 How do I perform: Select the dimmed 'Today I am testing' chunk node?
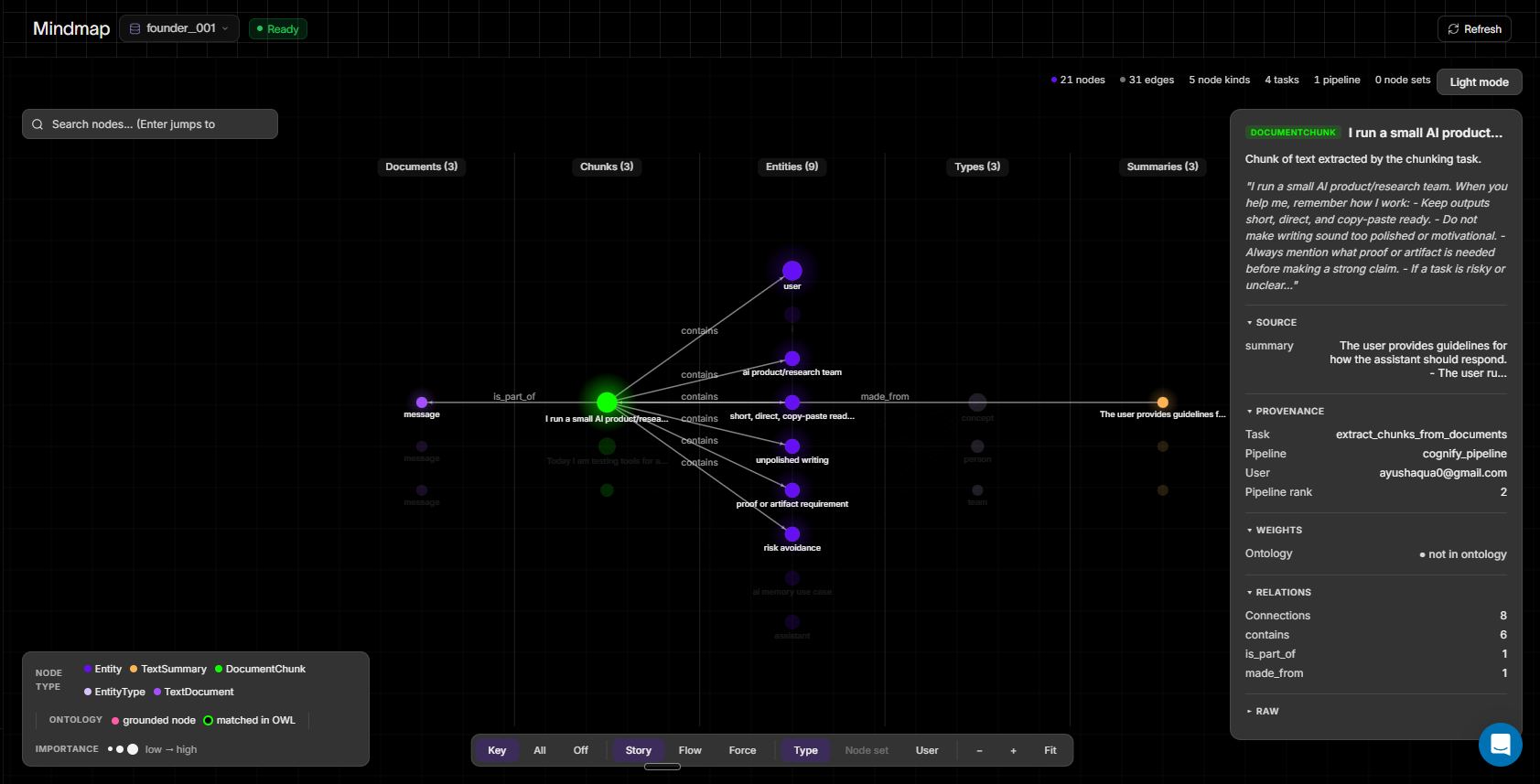pyautogui.click(x=607, y=446)
